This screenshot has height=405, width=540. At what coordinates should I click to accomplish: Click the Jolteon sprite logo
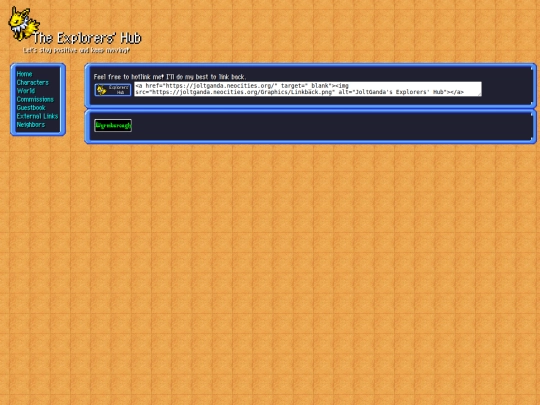tap(23, 23)
